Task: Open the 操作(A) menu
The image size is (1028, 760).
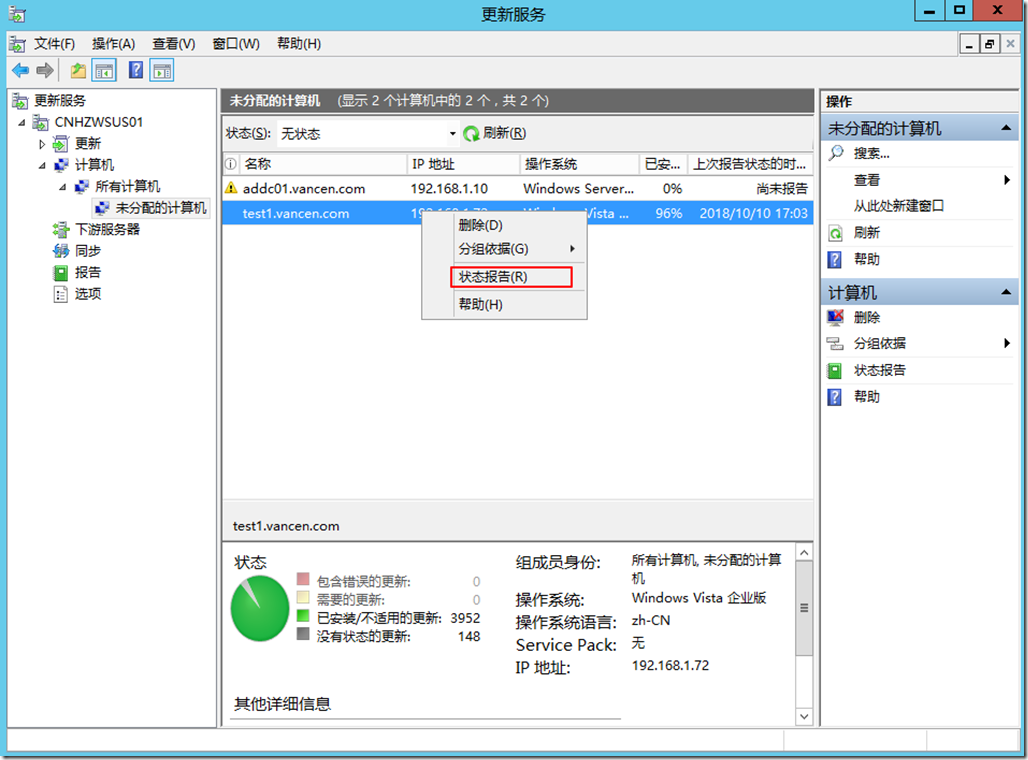Action: 113,44
